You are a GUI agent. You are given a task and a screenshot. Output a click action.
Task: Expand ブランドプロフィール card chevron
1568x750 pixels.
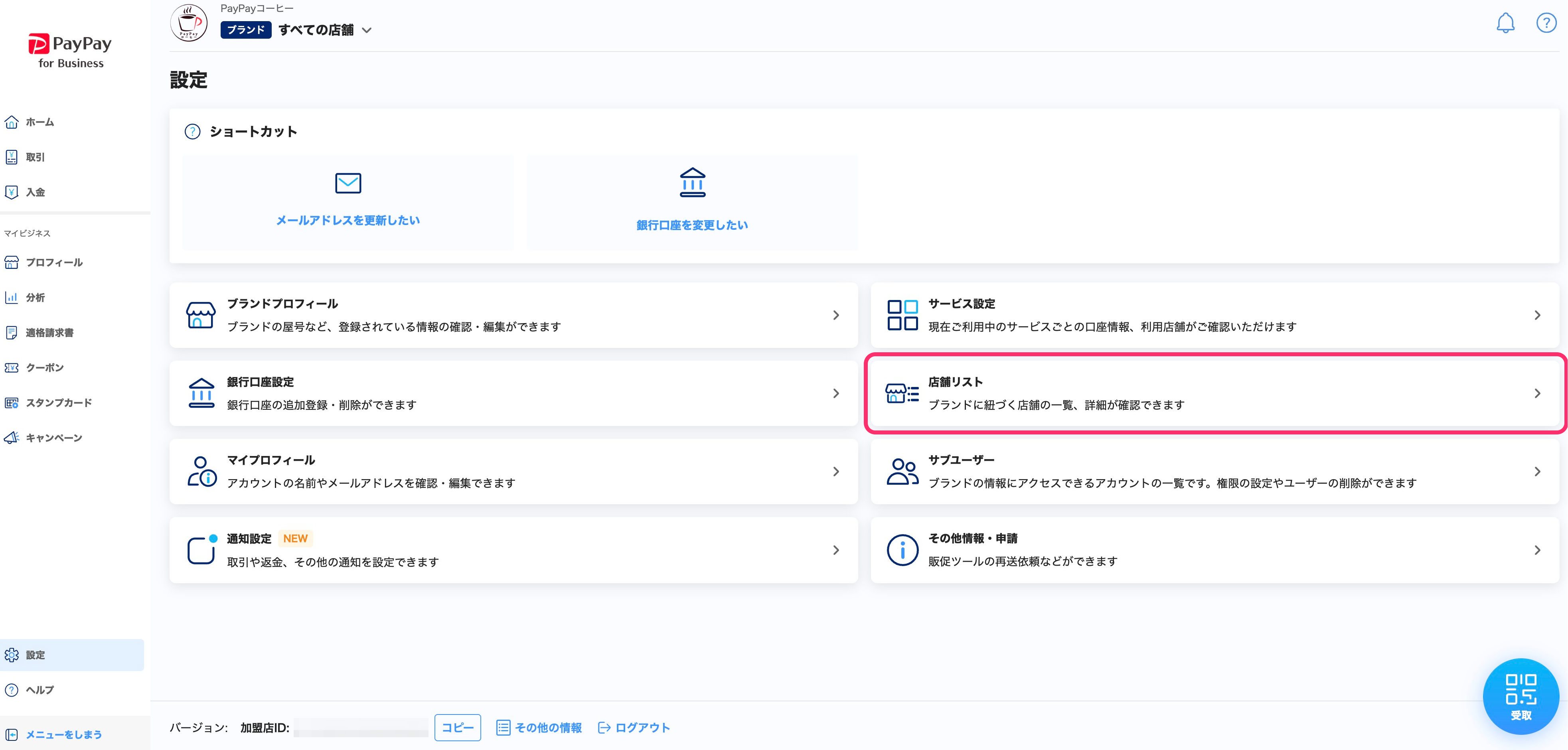pos(836,315)
